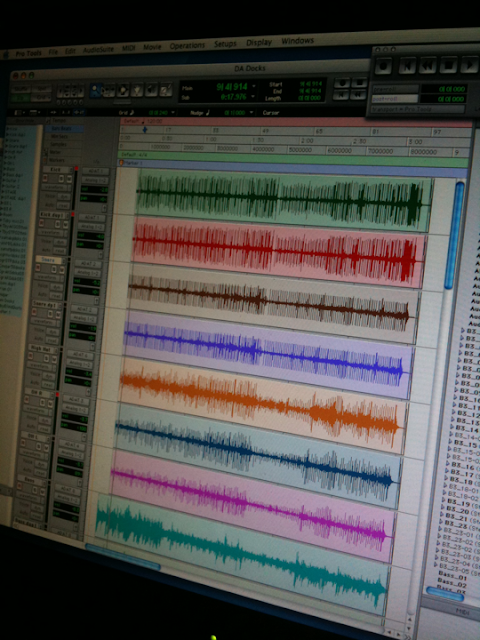Screen dimensions: 480x640
Task: Record-enable the Kick track
Action: coord(46,178)
